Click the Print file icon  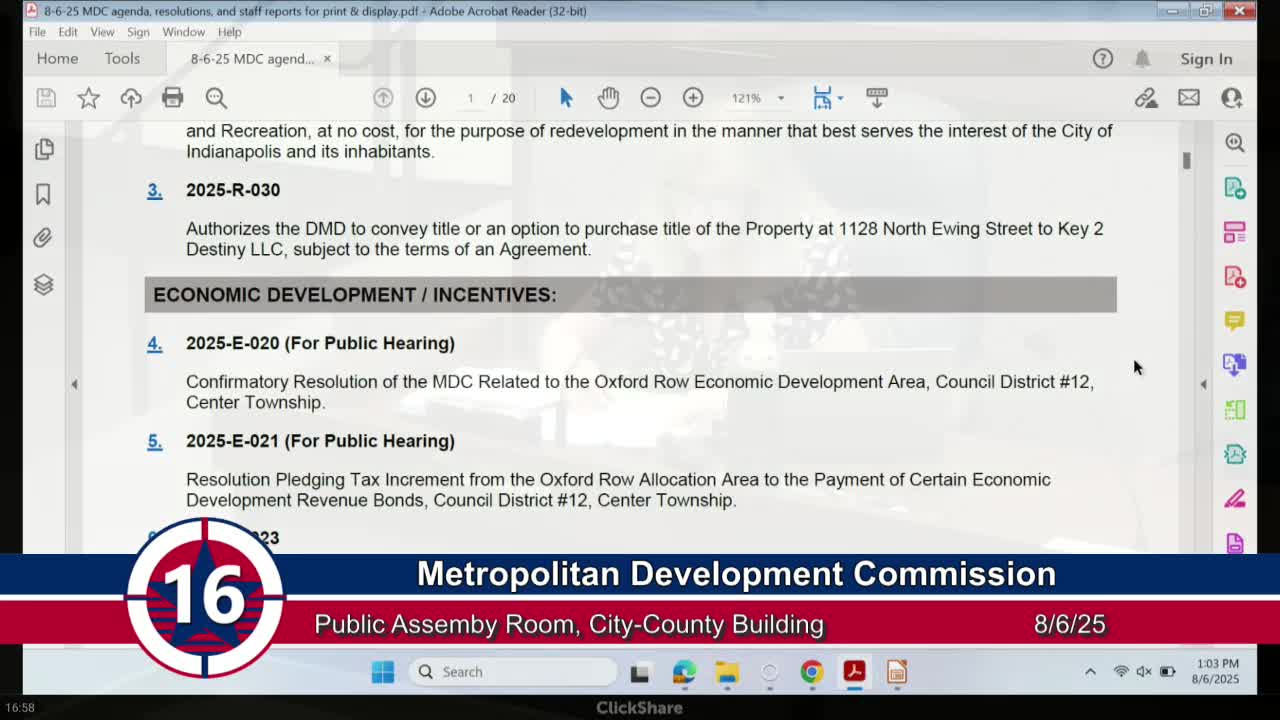(x=173, y=98)
